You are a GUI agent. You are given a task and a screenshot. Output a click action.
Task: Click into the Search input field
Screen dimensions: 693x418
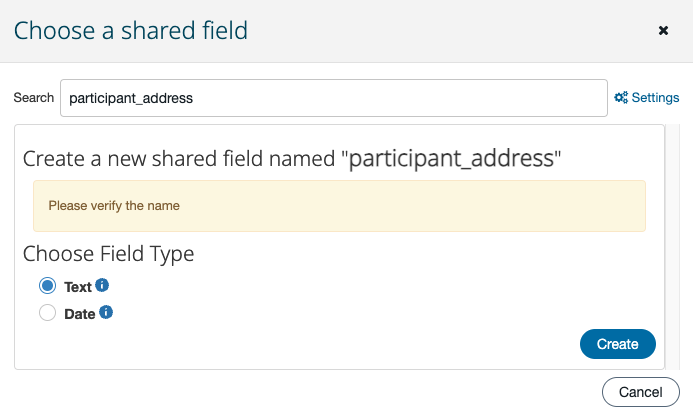click(x=334, y=98)
